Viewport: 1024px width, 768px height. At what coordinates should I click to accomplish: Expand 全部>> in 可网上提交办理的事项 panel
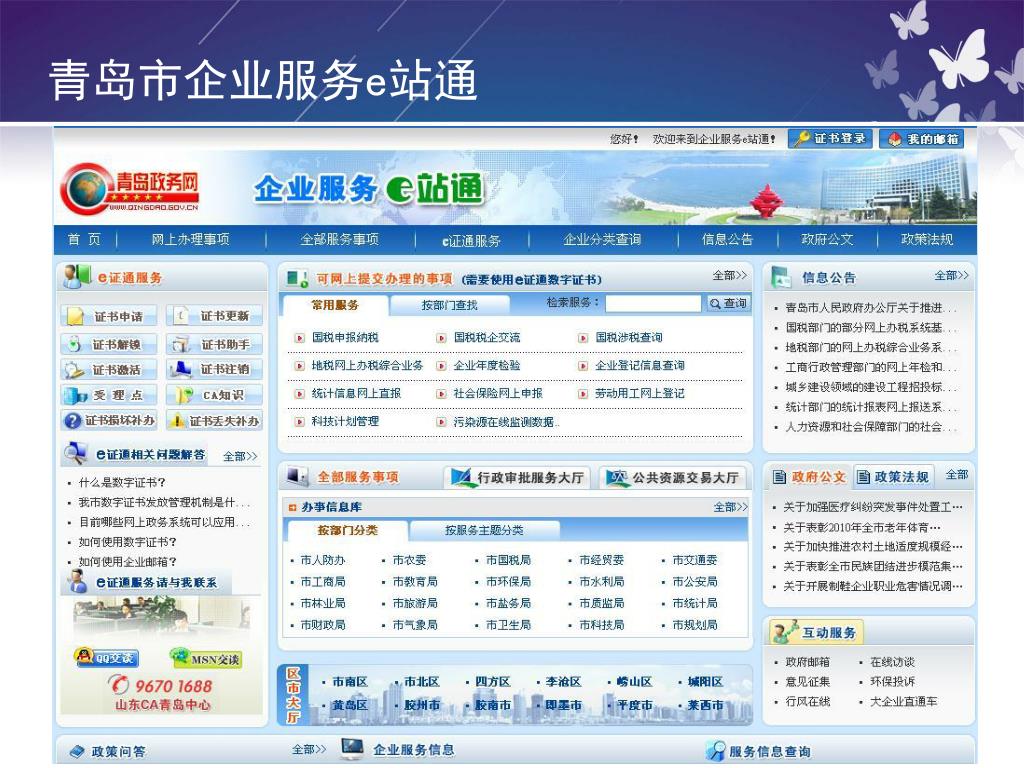(729, 276)
